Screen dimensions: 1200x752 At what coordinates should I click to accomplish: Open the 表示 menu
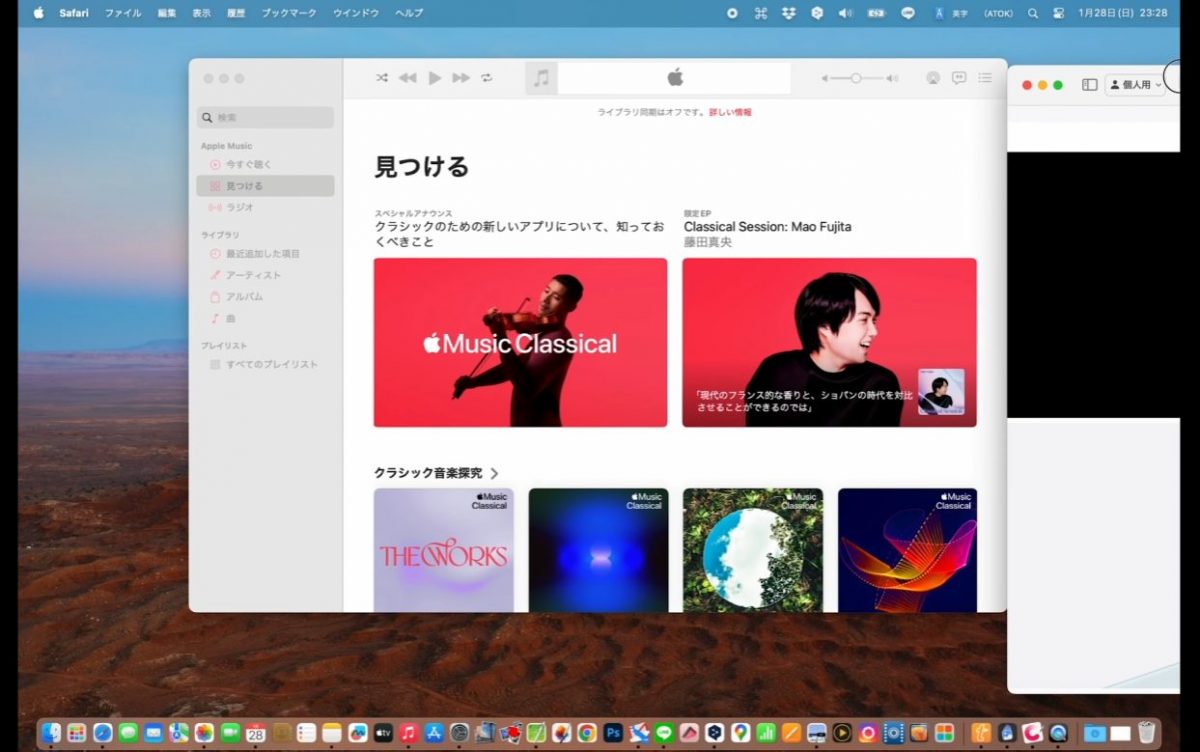tap(201, 13)
